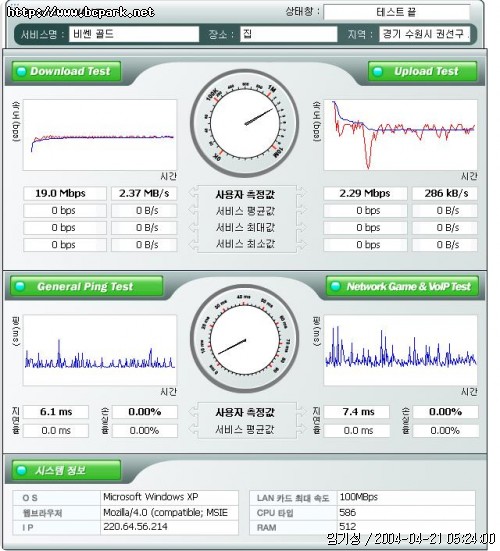Screen dimensions: 500x551
Task: Run the Network Game & VoIP Test
Action: tap(402, 286)
